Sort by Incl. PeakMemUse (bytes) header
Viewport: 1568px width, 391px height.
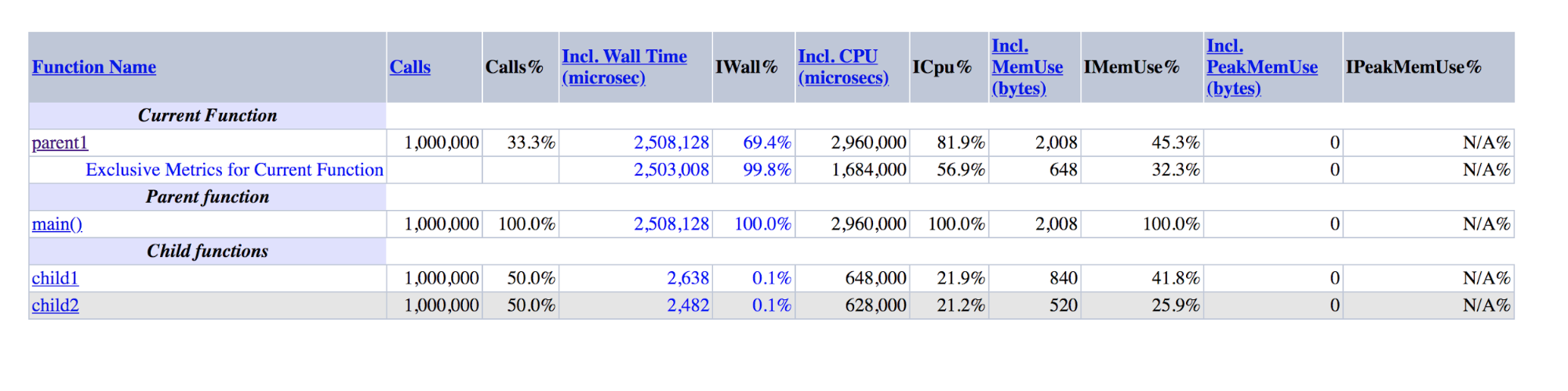[1261, 67]
